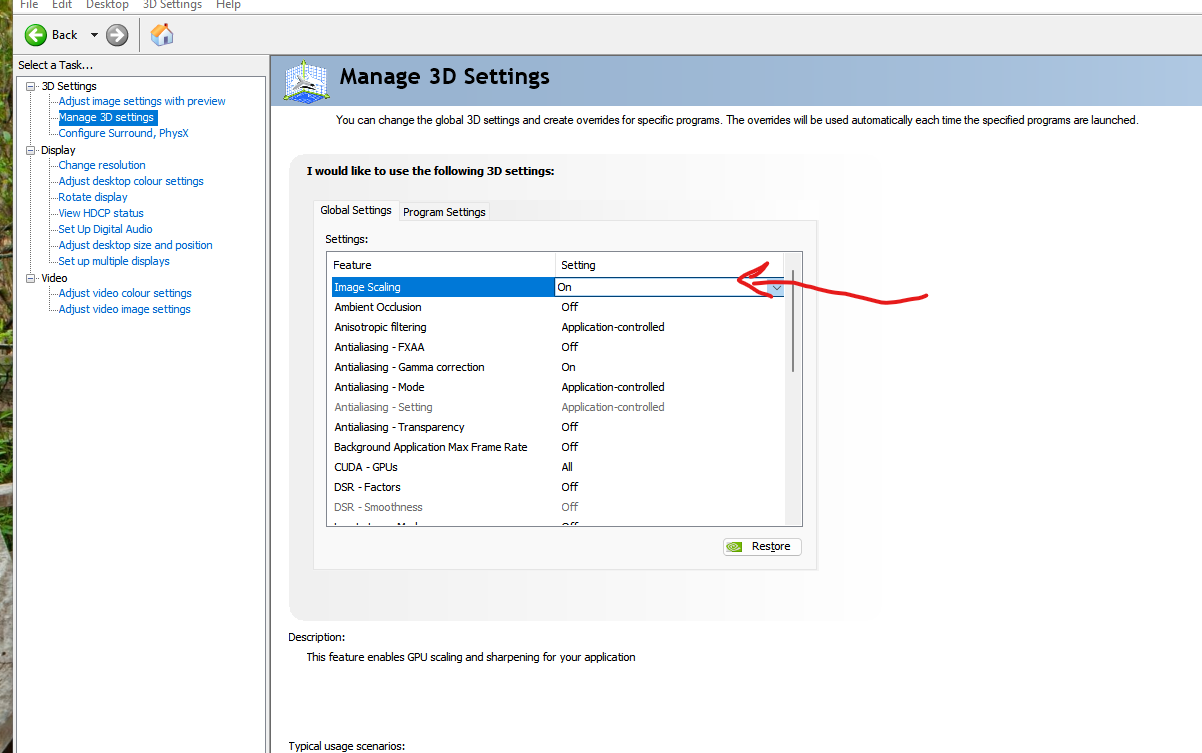1202x753 pixels.
Task: Select the DSR - Factors row
Action: (558, 487)
